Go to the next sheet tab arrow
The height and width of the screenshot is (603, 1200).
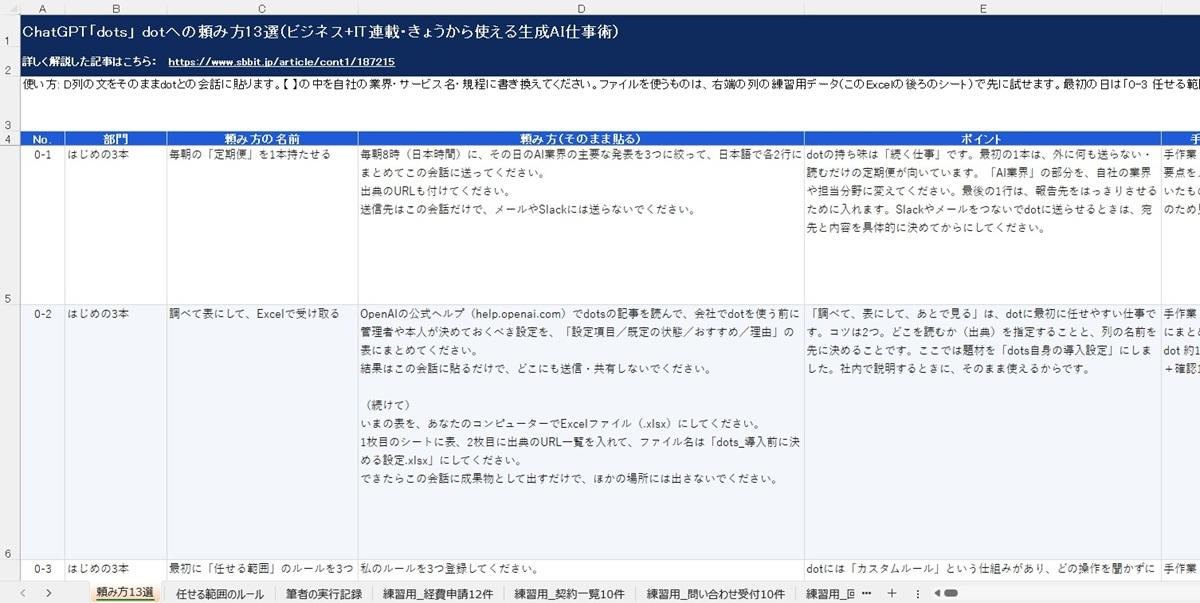tap(49, 593)
